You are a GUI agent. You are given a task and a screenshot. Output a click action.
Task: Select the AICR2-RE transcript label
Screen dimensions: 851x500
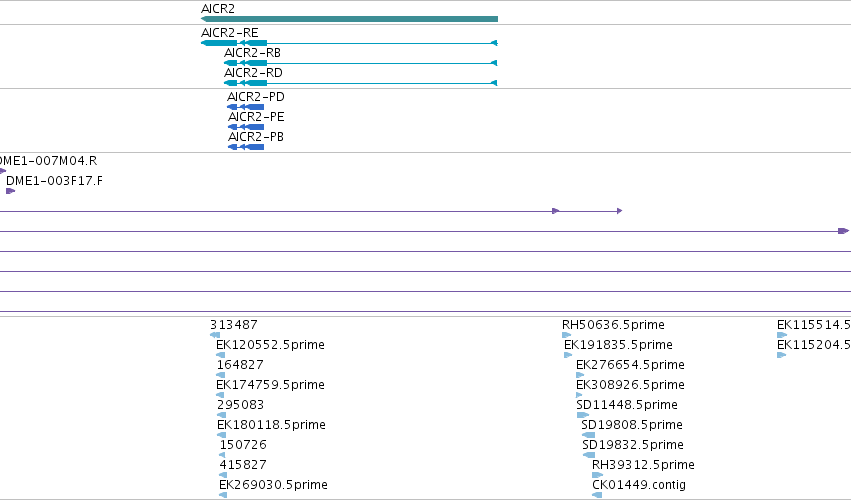230,33
